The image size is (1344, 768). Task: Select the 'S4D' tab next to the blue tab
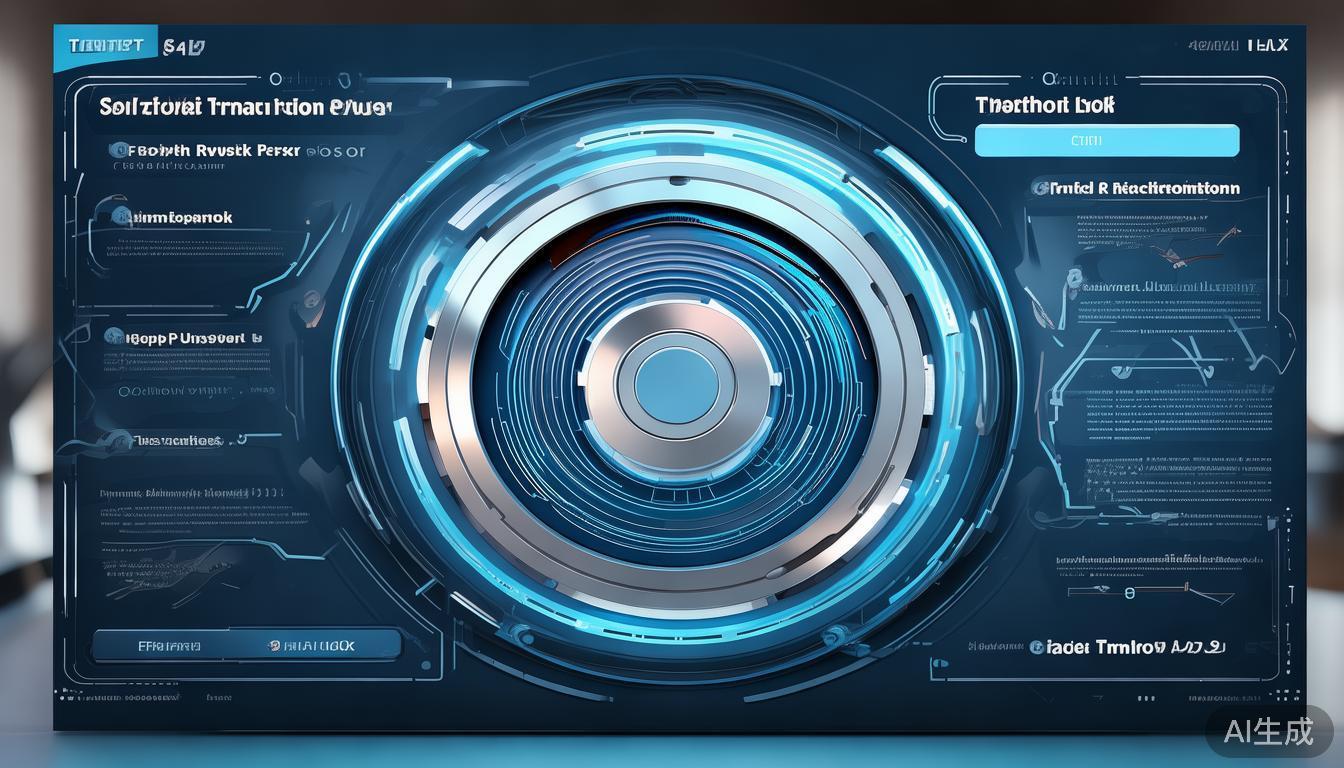click(183, 46)
